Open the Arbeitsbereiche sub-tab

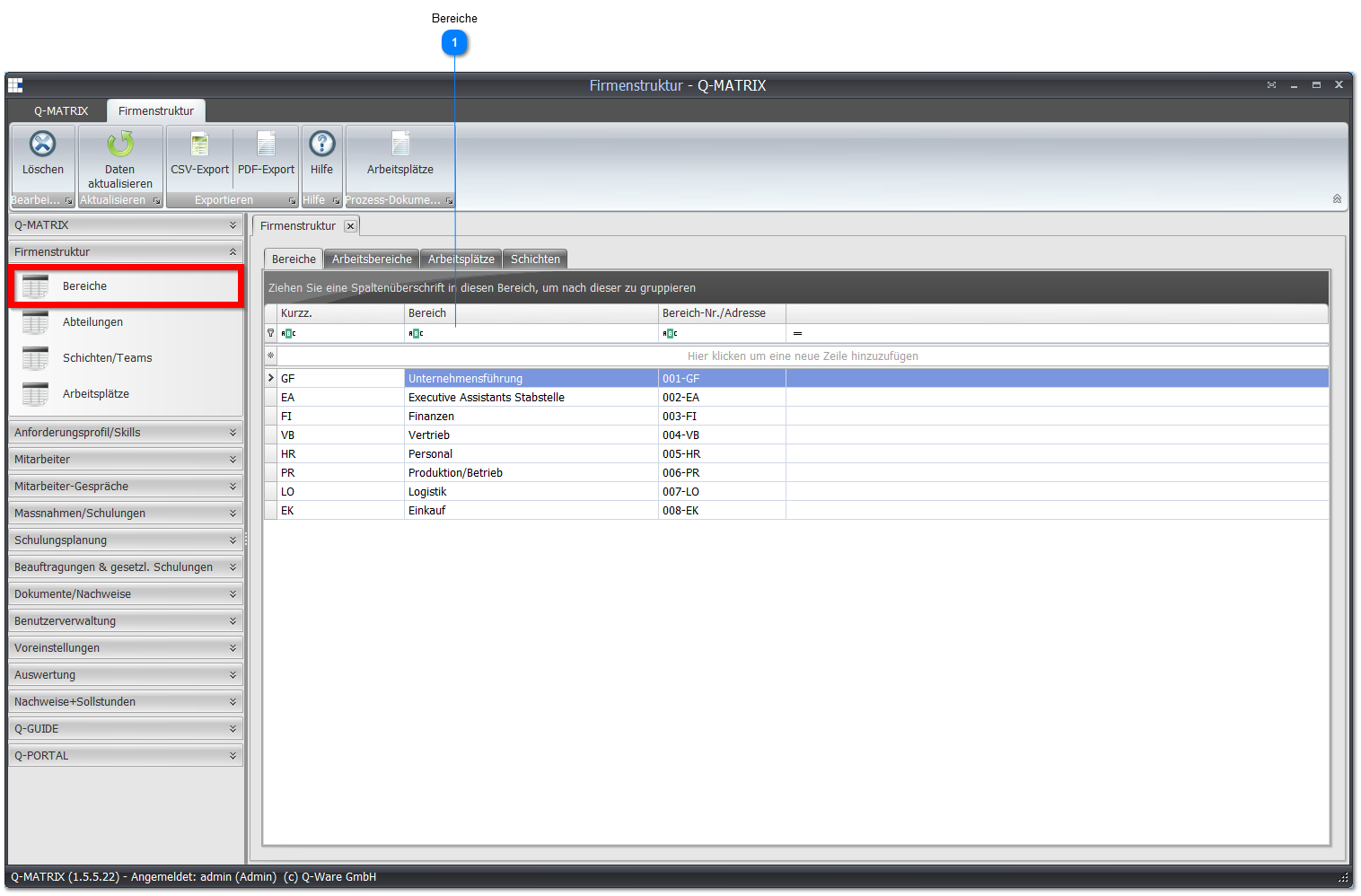372,259
